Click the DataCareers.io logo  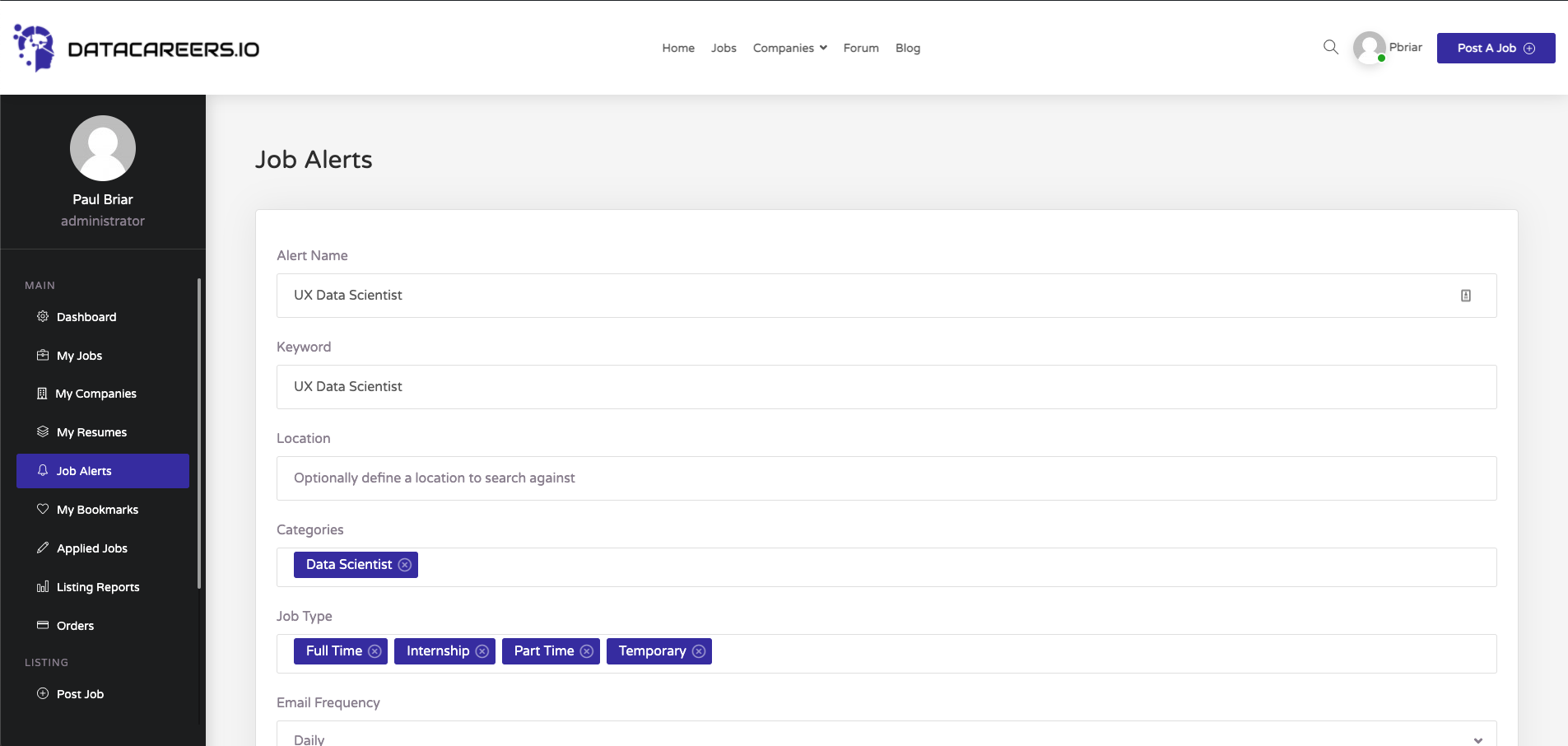[x=134, y=48]
